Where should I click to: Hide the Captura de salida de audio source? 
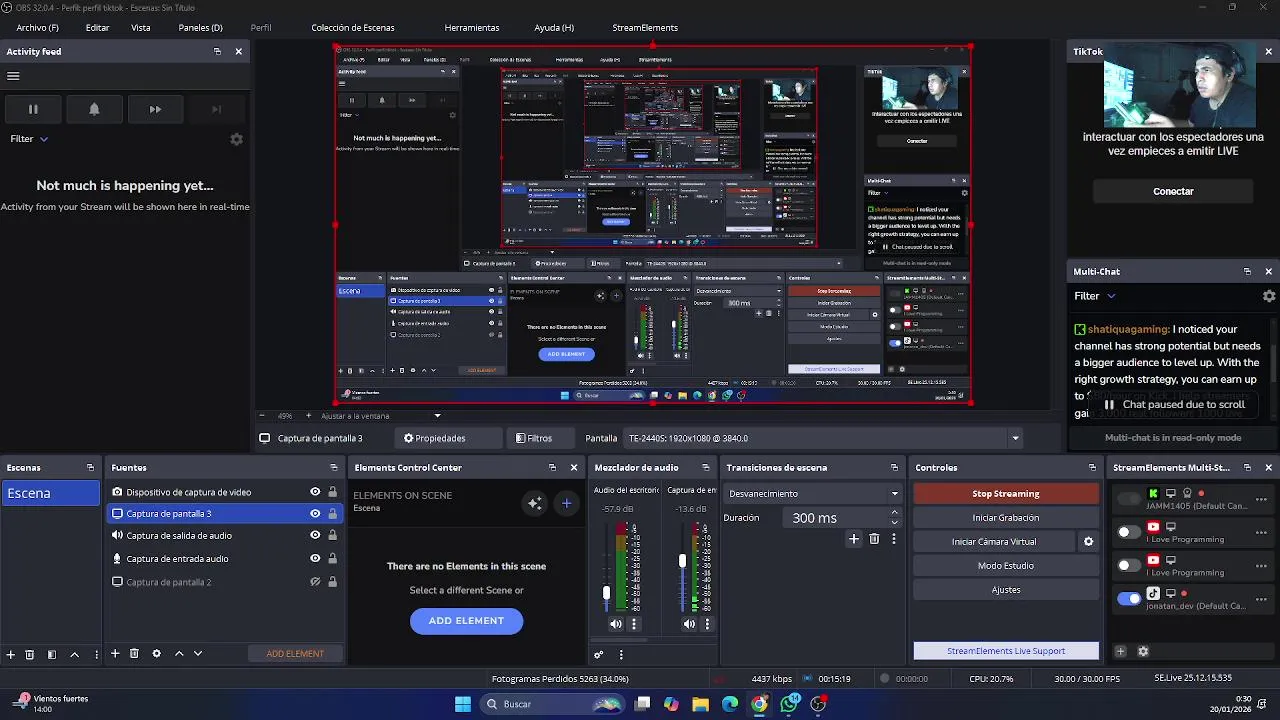tap(315, 536)
